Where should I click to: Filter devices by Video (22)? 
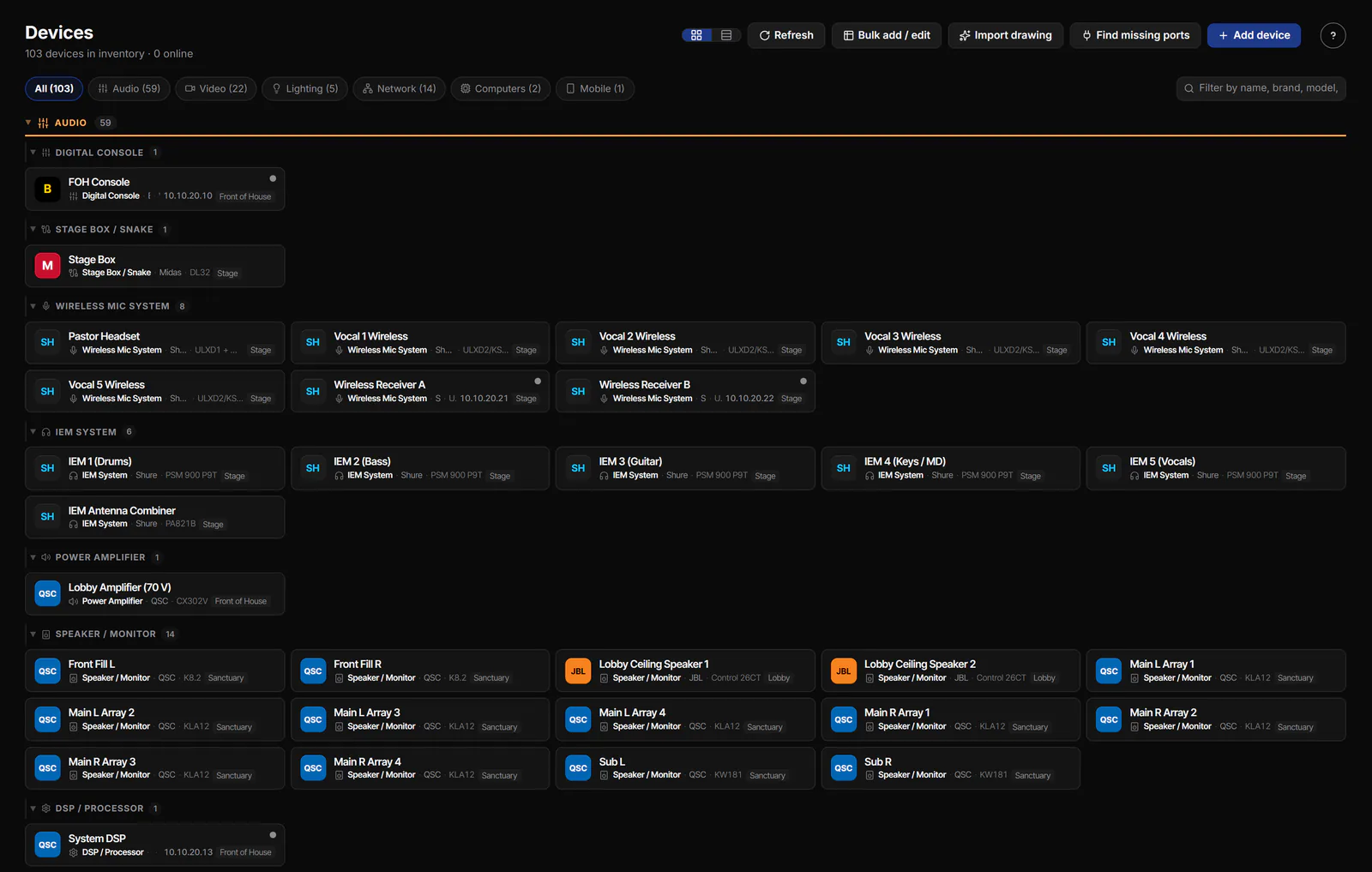point(216,88)
